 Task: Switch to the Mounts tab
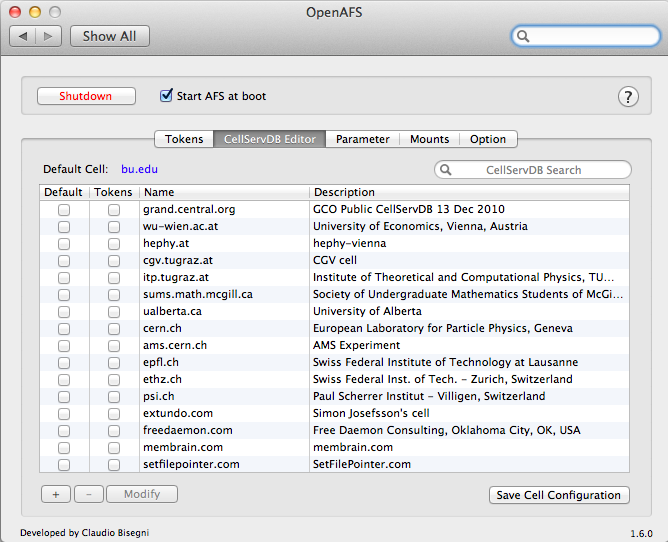click(x=429, y=139)
